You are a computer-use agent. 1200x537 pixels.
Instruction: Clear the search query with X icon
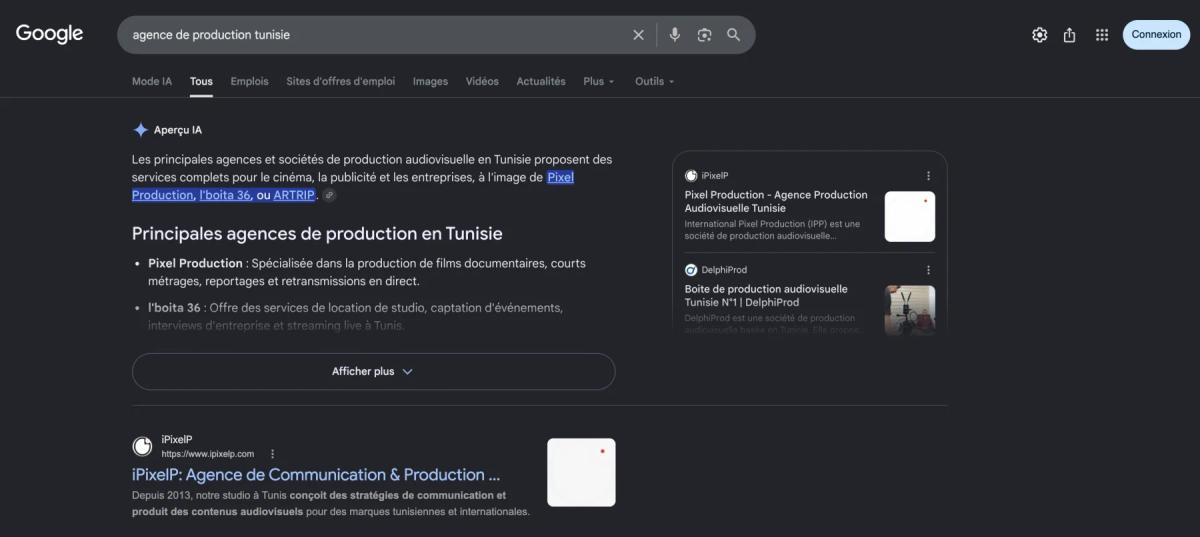pyautogui.click(x=638, y=35)
